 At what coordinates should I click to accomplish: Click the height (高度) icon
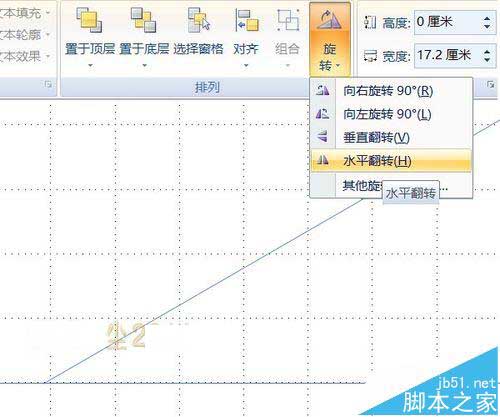click(370, 23)
